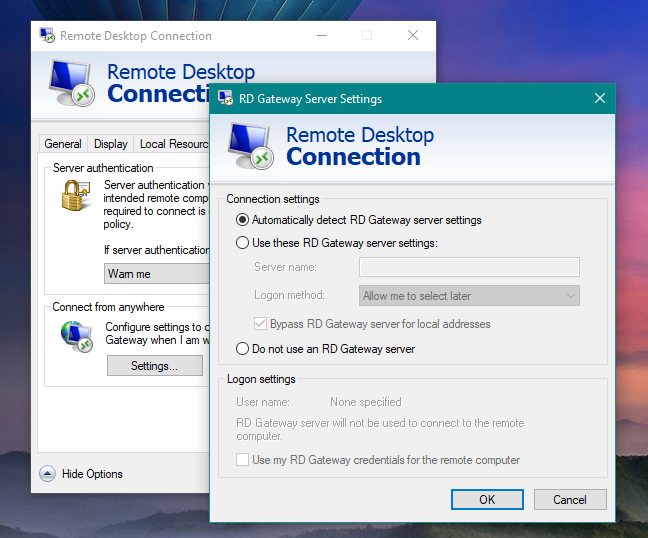Close the RD Gateway Server Settings dialog
648x538 pixels.
[600, 98]
